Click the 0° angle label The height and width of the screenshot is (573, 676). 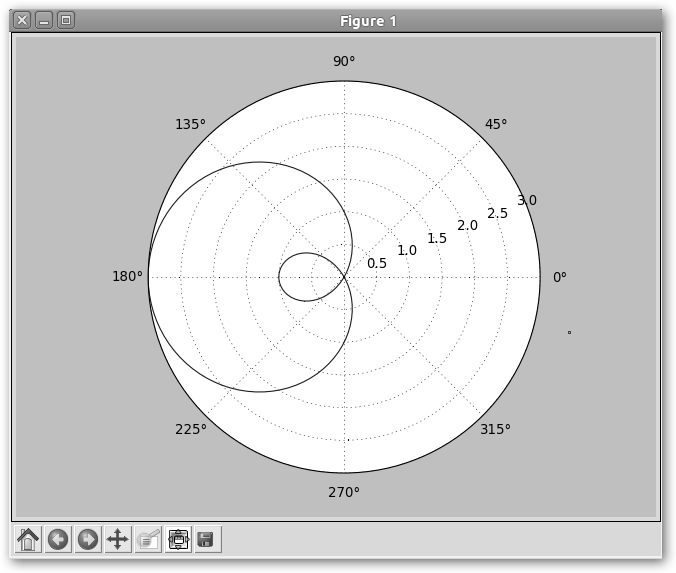(x=560, y=277)
